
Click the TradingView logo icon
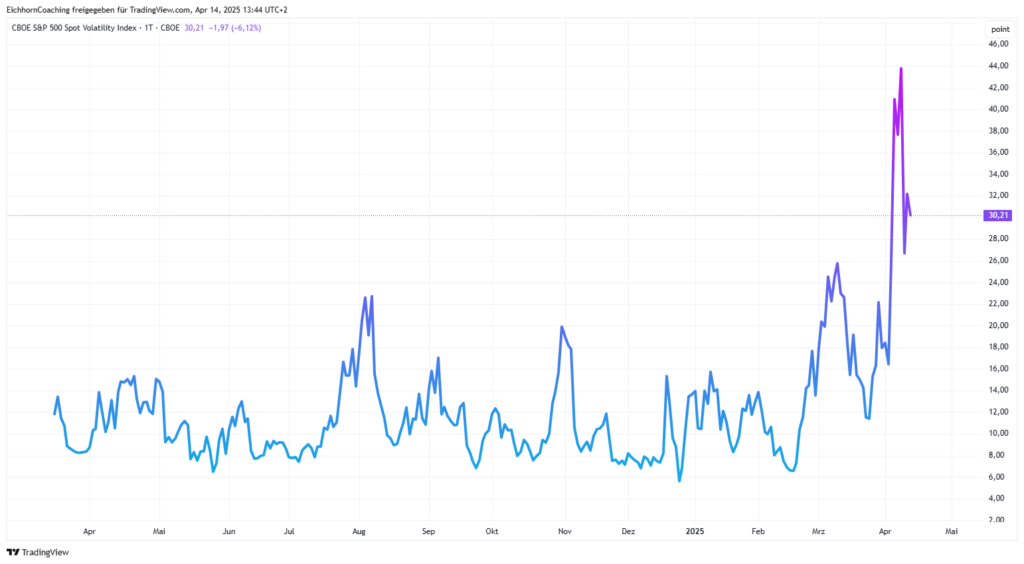(x=12, y=552)
